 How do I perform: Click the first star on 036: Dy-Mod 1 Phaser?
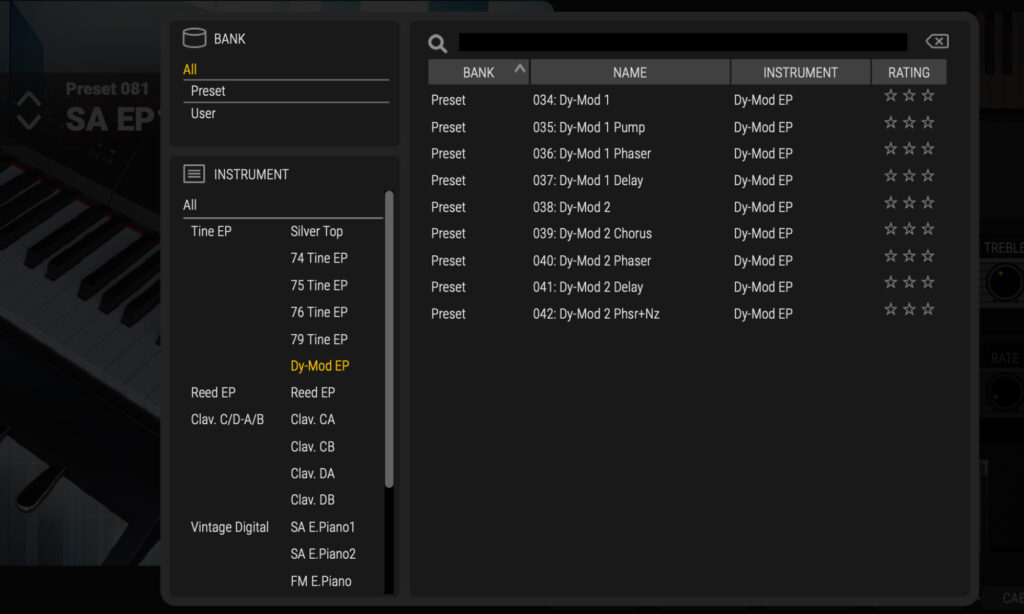click(x=891, y=148)
